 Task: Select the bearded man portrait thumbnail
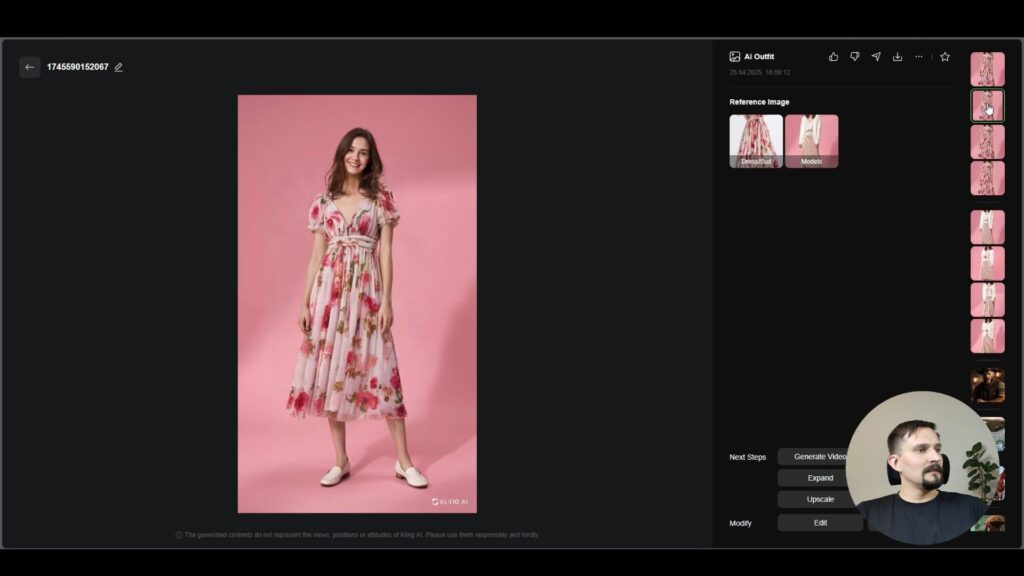(x=987, y=385)
